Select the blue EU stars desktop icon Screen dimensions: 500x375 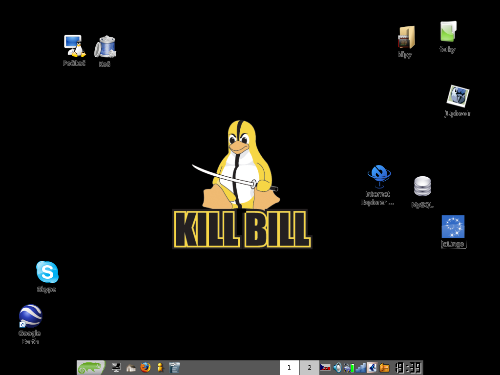click(x=453, y=231)
